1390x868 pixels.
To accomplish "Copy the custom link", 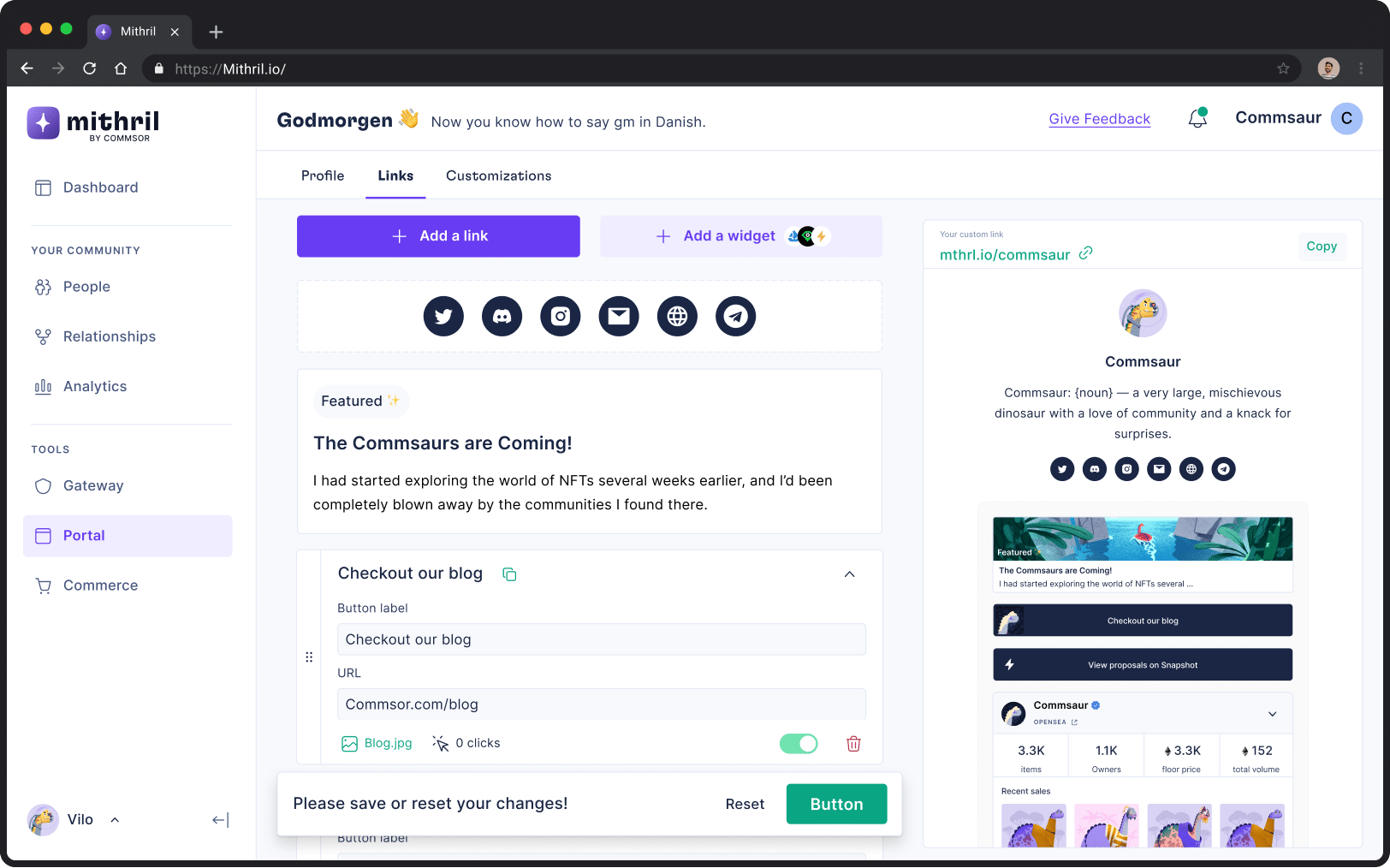I will coord(1322,247).
